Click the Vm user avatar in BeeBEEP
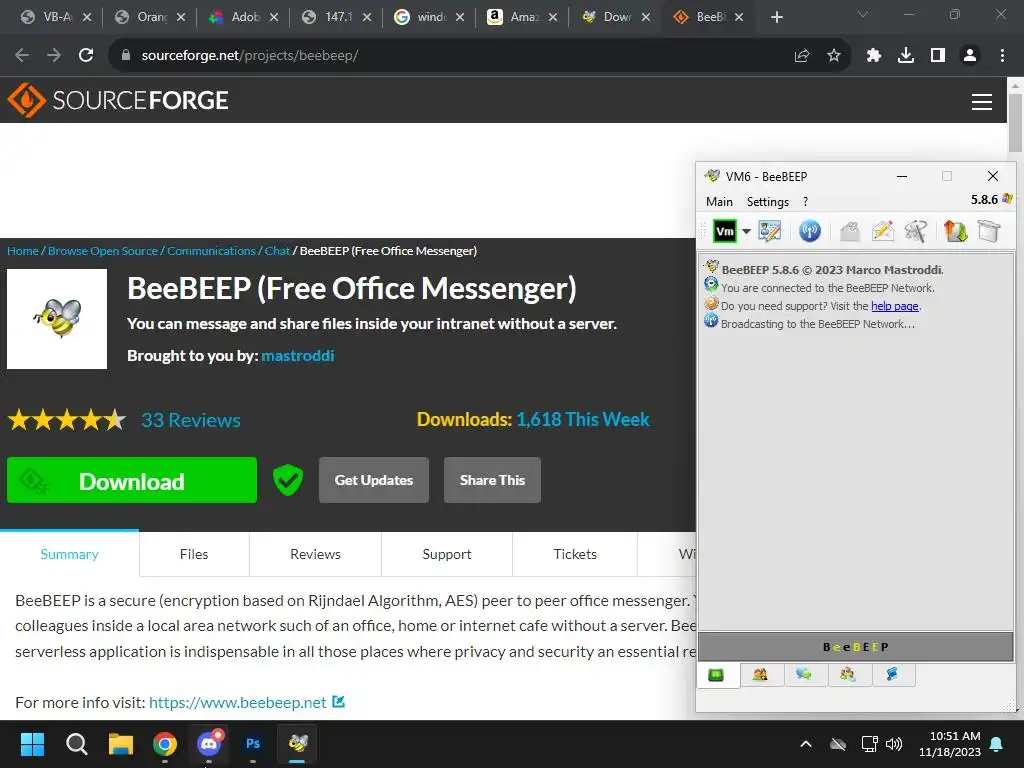The image size is (1024, 768). pos(725,231)
